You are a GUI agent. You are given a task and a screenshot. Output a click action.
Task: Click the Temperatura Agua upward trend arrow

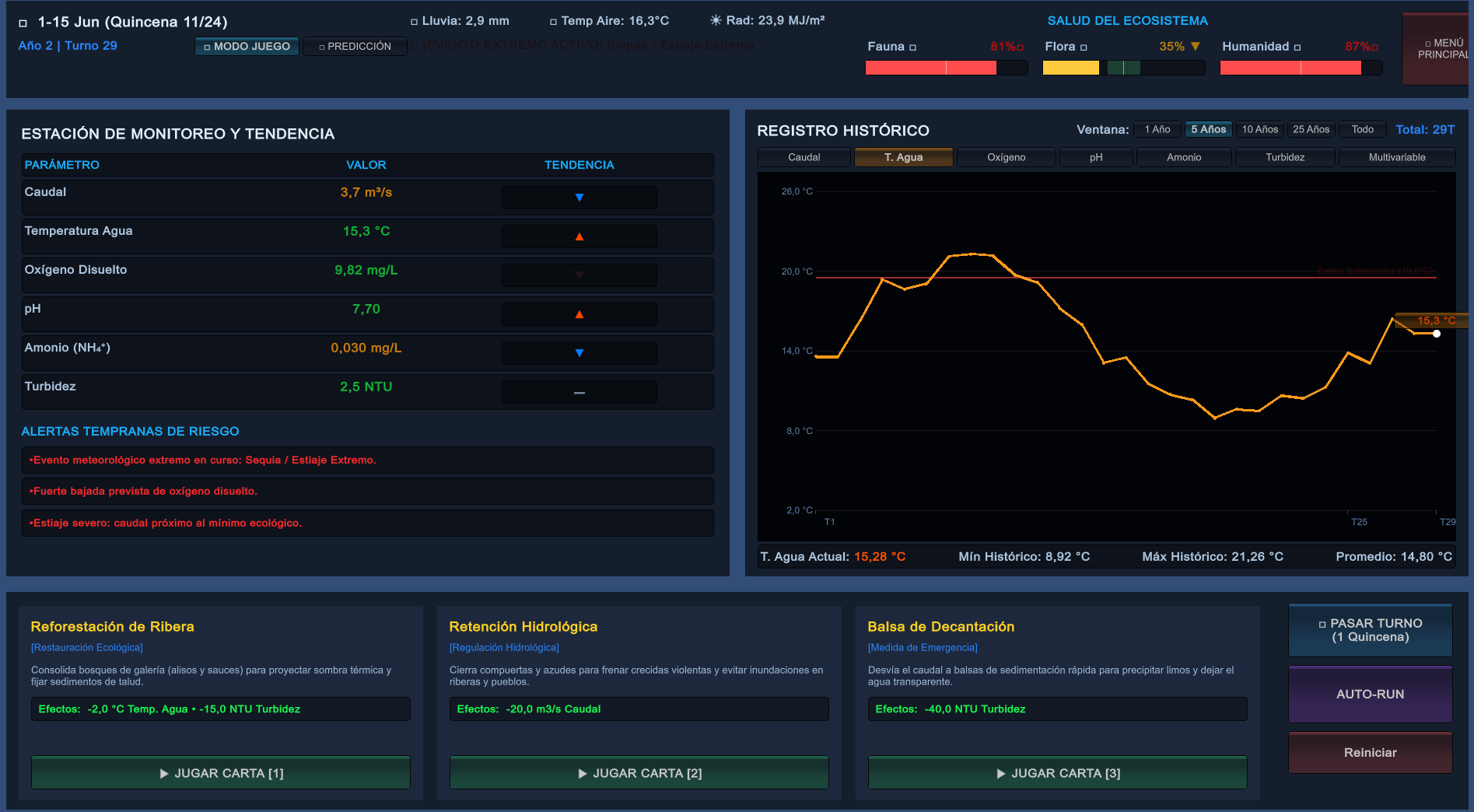click(x=579, y=236)
